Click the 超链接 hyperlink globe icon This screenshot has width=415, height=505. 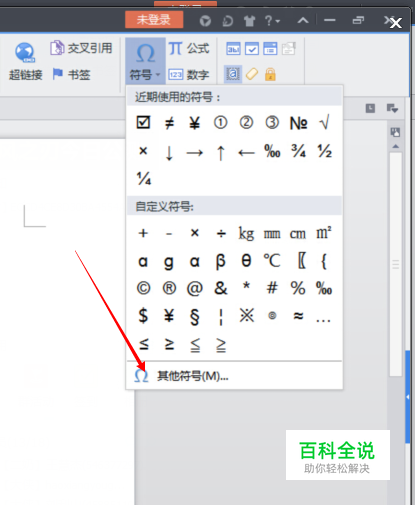(x=25, y=52)
